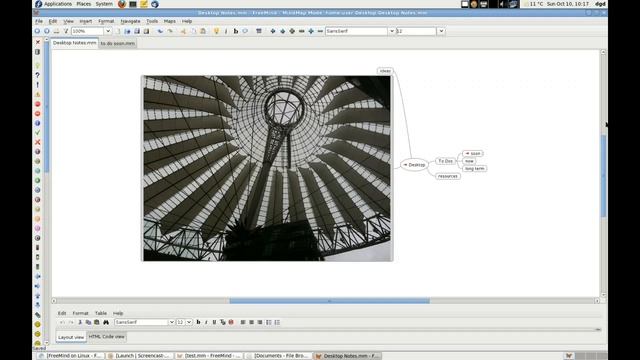640x360 pixels.
Task: Select the 'Desktop' root node
Action: [x=415, y=165]
